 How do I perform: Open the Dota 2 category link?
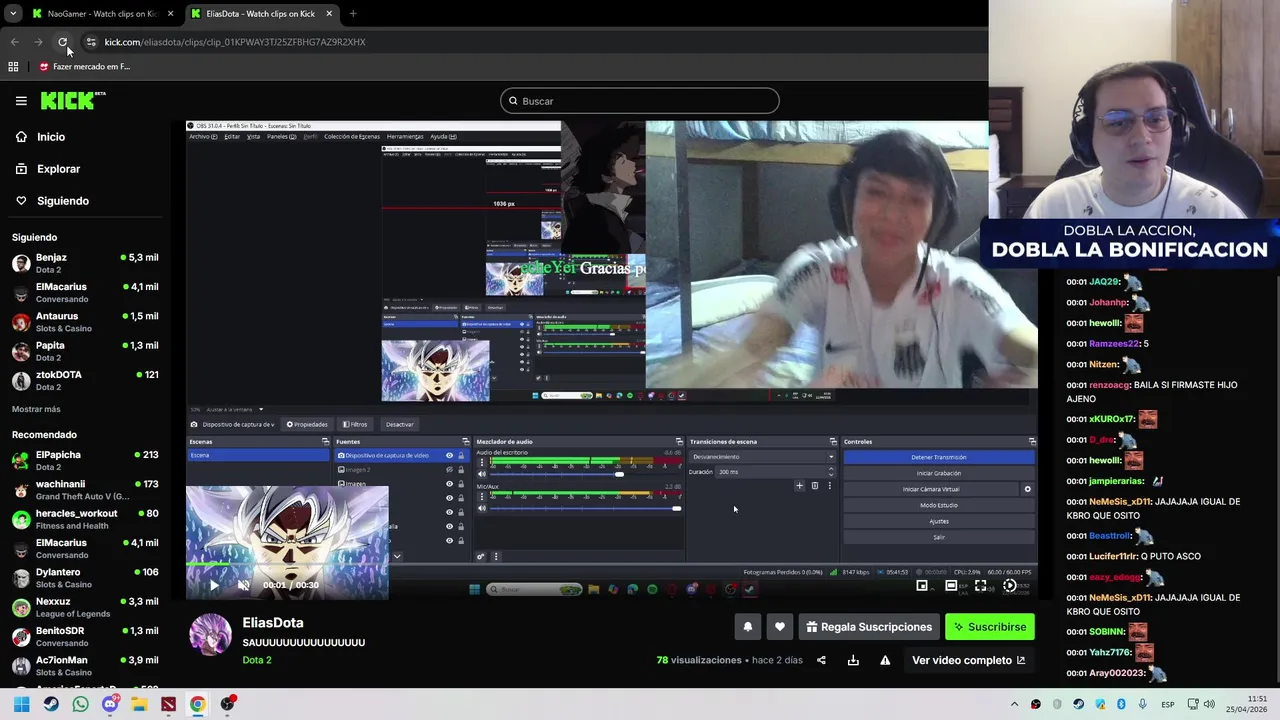pyautogui.click(x=257, y=660)
